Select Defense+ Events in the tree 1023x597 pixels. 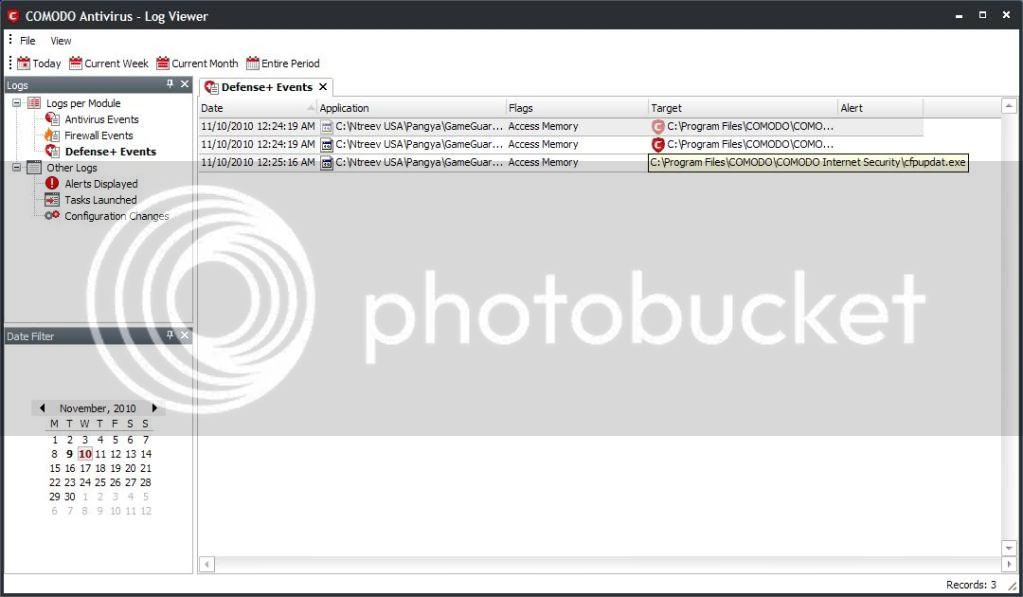[x=110, y=151]
